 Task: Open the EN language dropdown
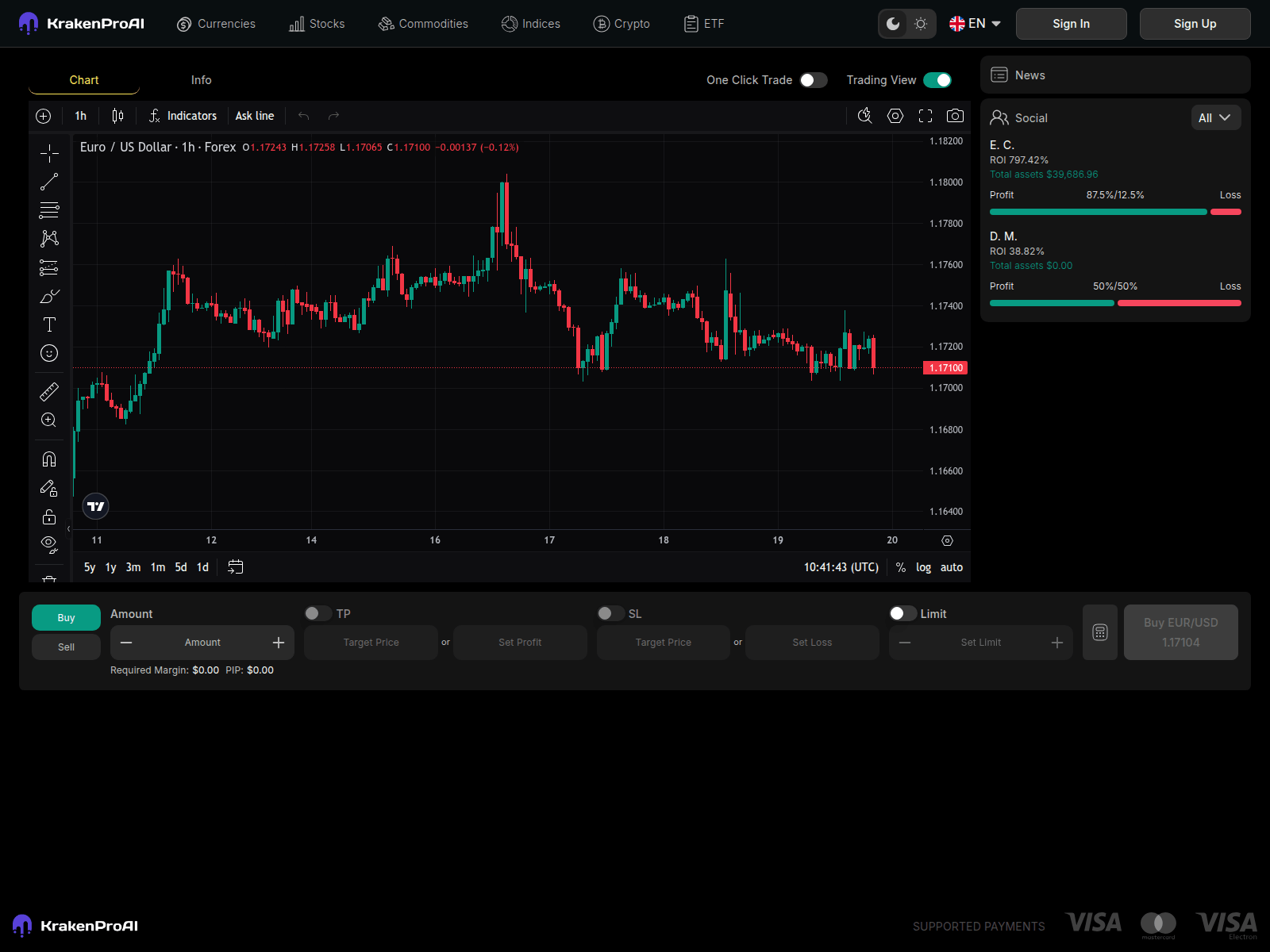[x=976, y=24]
